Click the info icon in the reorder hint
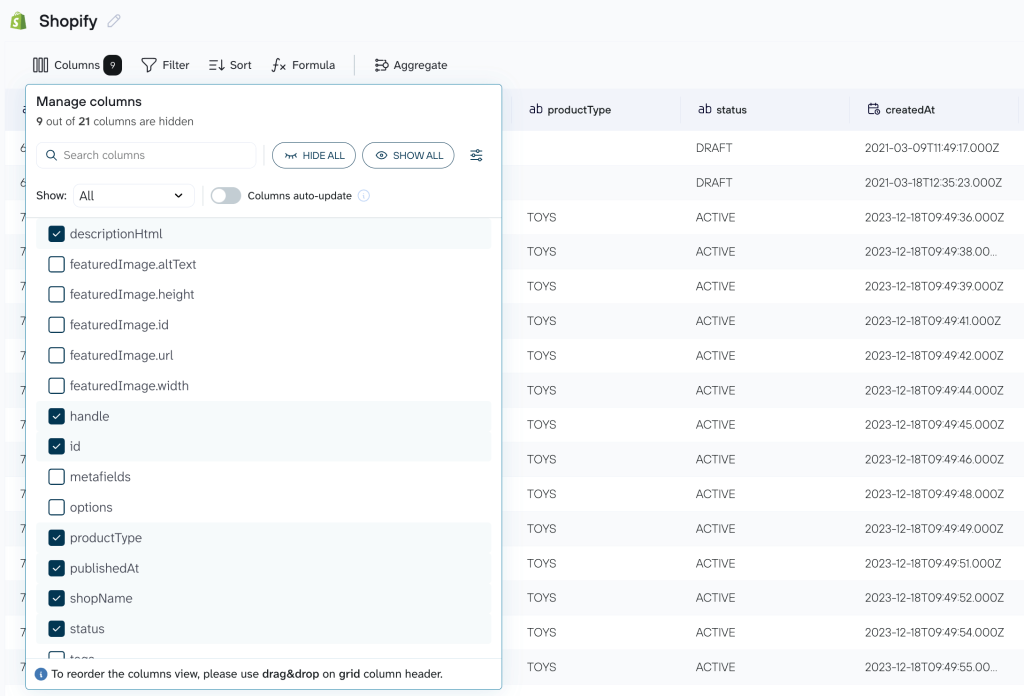The height and width of the screenshot is (696, 1024). pyautogui.click(x=40, y=674)
